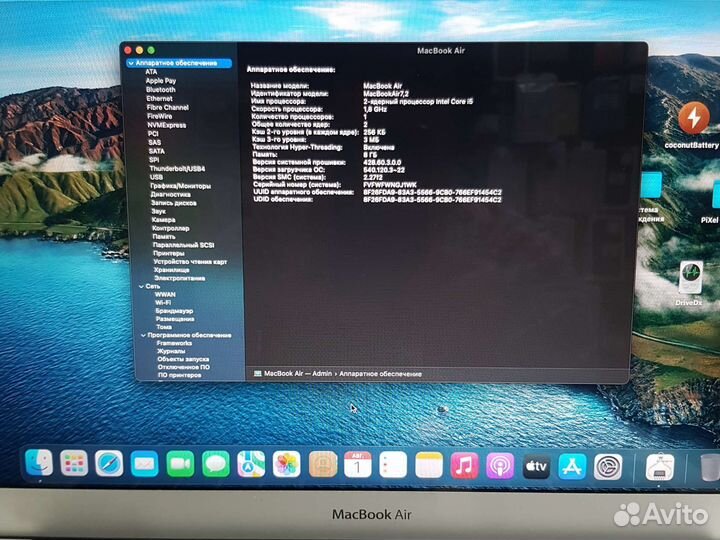Open DriveDx desktop icon

pyautogui.click(x=690, y=277)
